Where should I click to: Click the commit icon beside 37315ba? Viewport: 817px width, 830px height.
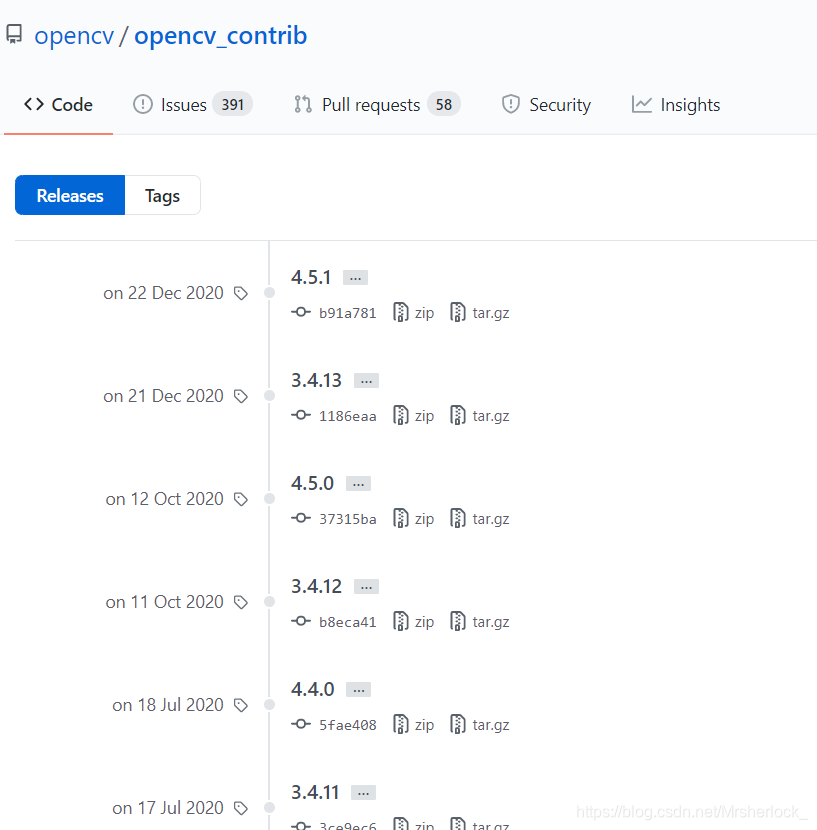point(301,518)
